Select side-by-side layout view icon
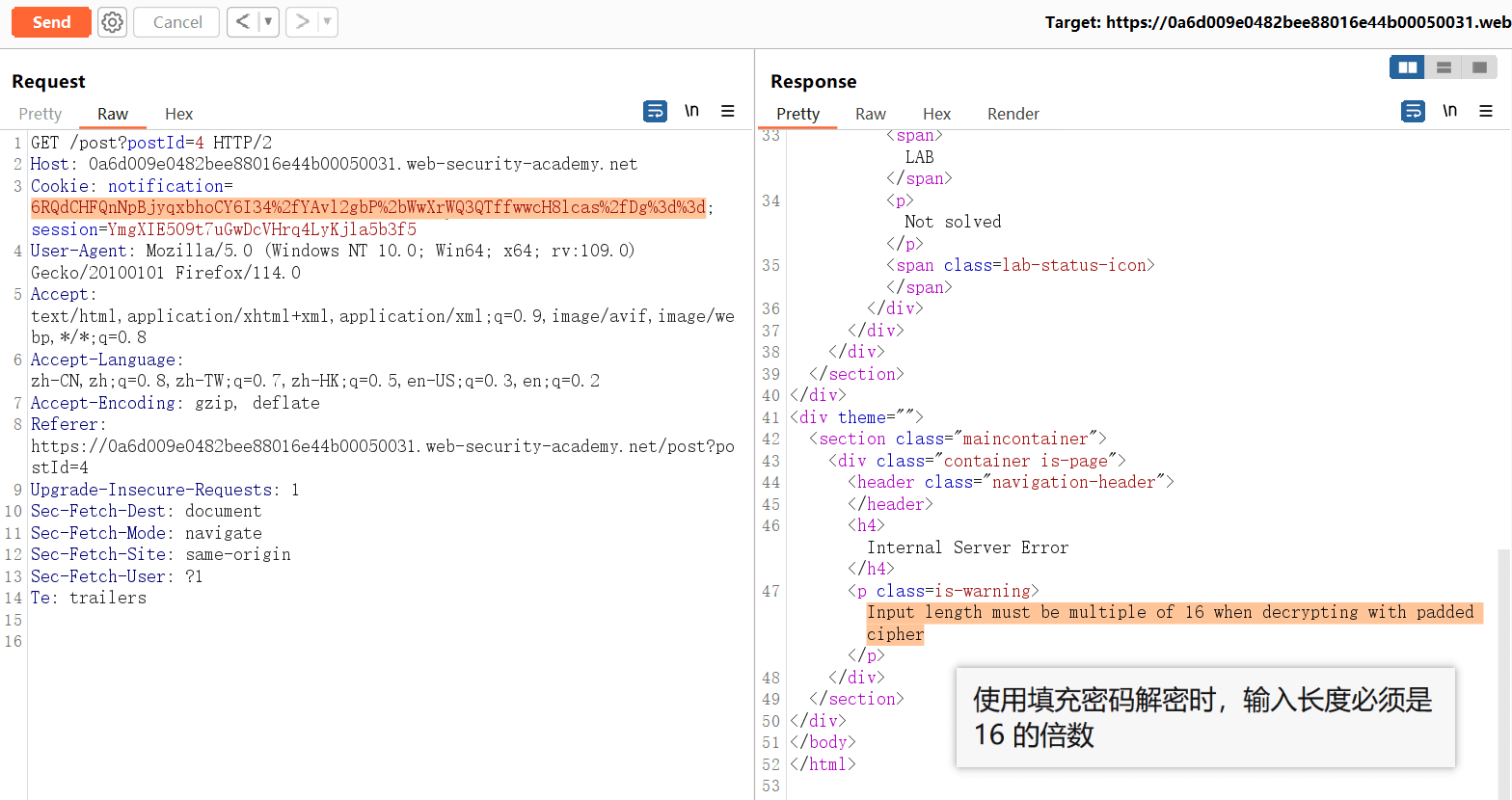Screen dimensions: 1512x800 1408,67
